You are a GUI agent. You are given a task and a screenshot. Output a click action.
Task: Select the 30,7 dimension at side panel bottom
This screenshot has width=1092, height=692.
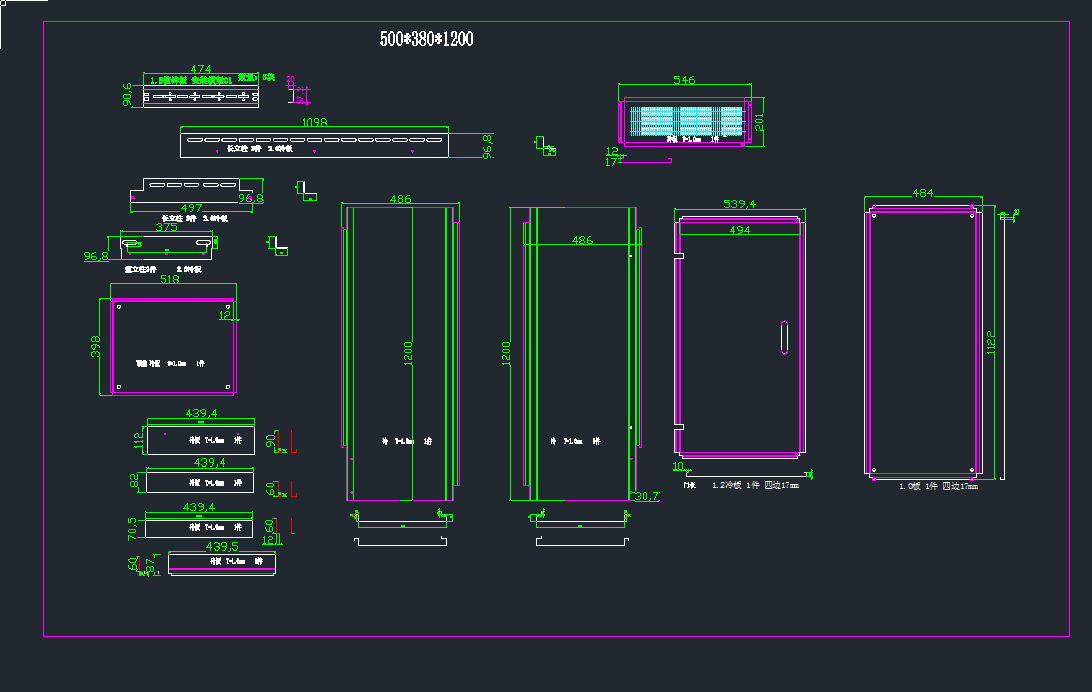point(647,496)
